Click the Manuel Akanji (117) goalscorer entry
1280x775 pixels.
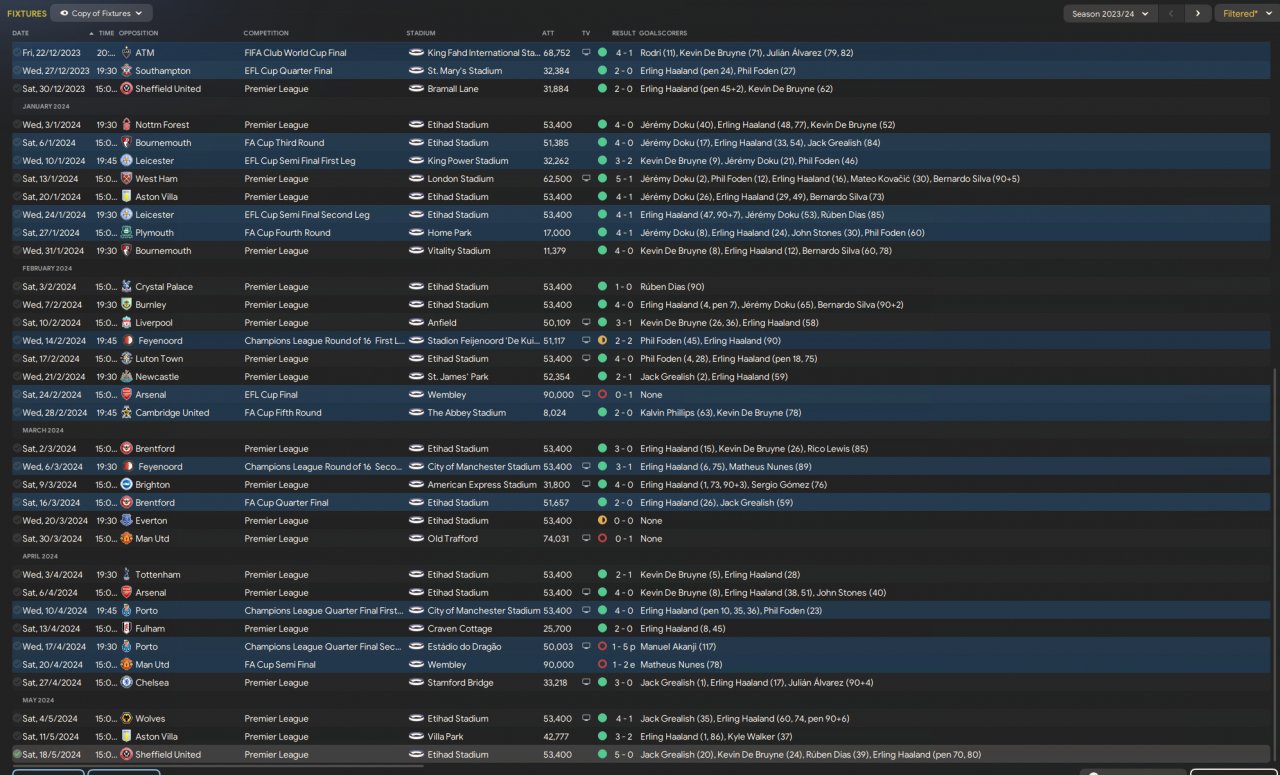[x=679, y=647]
